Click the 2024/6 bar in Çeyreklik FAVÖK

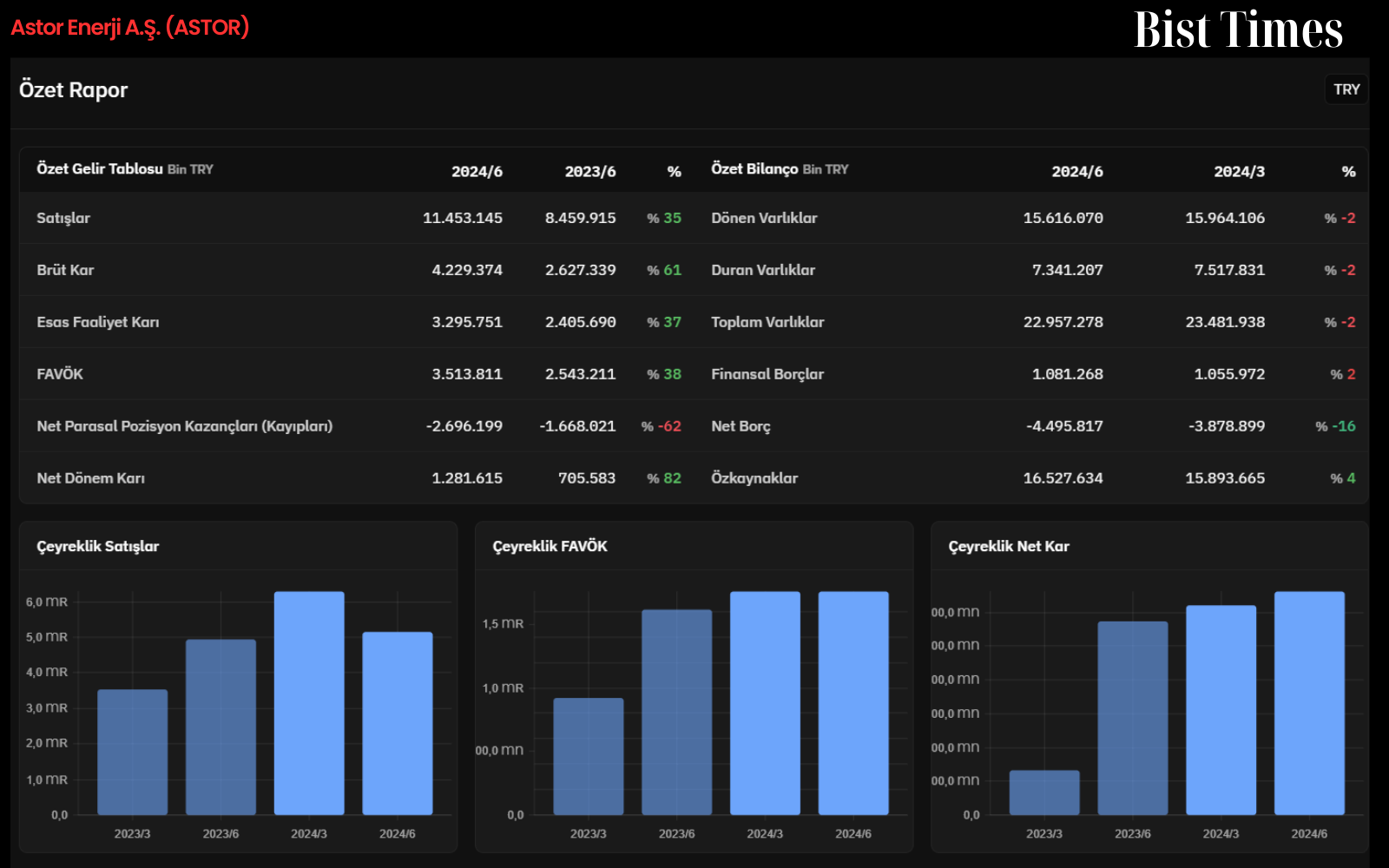click(x=853, y=703)
